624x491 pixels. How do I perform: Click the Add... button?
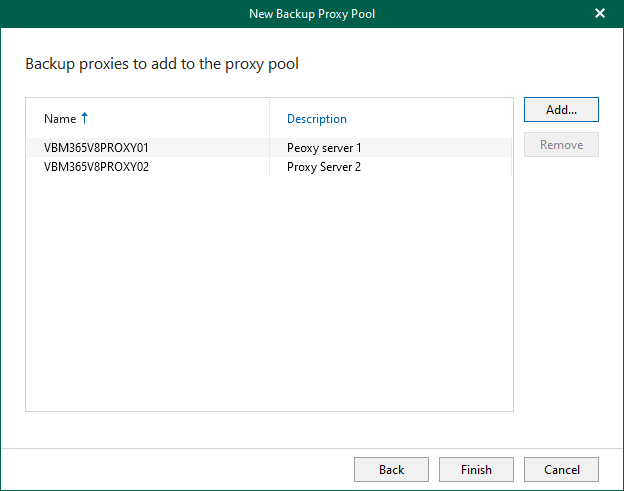click(561, 109)
